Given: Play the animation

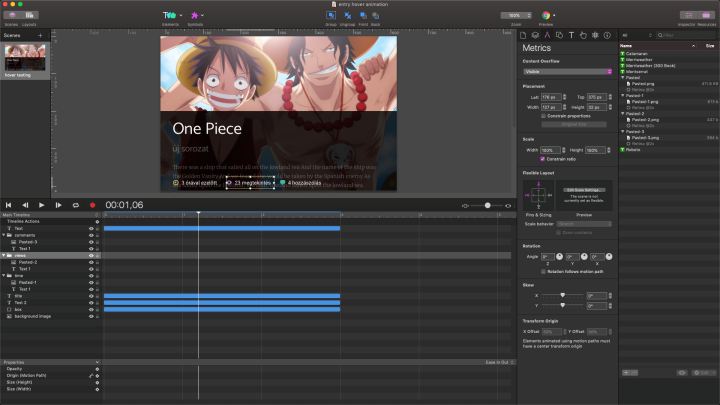Looking at the screenshot, I should (41, 205).
